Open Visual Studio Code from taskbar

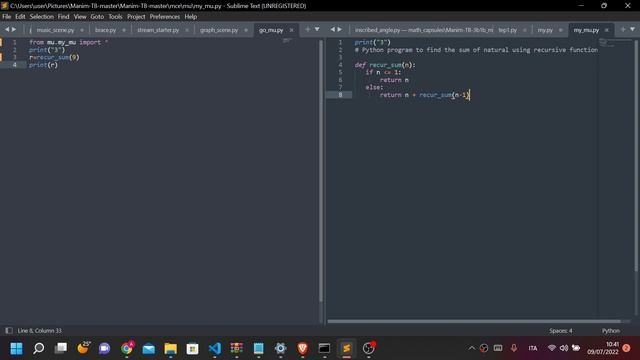pos(215,349)
